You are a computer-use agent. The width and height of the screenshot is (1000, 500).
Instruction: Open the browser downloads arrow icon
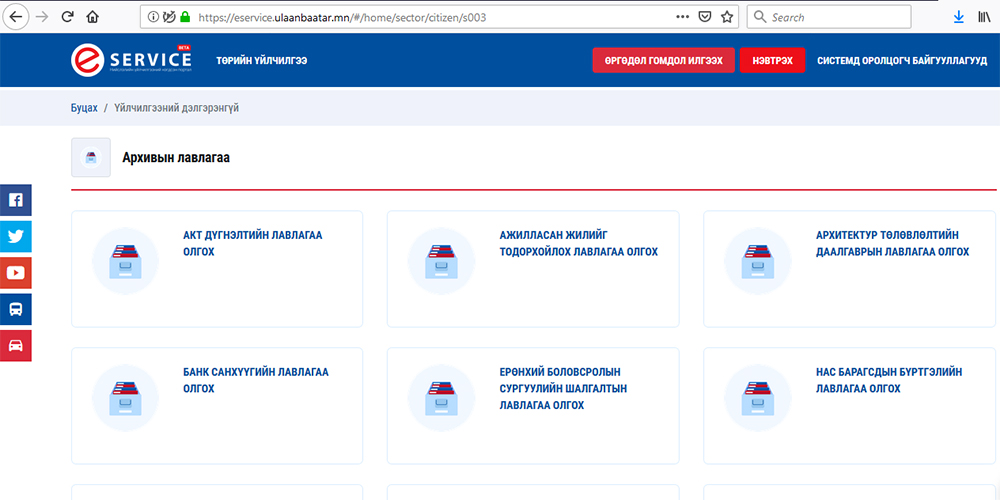[958, 17]
